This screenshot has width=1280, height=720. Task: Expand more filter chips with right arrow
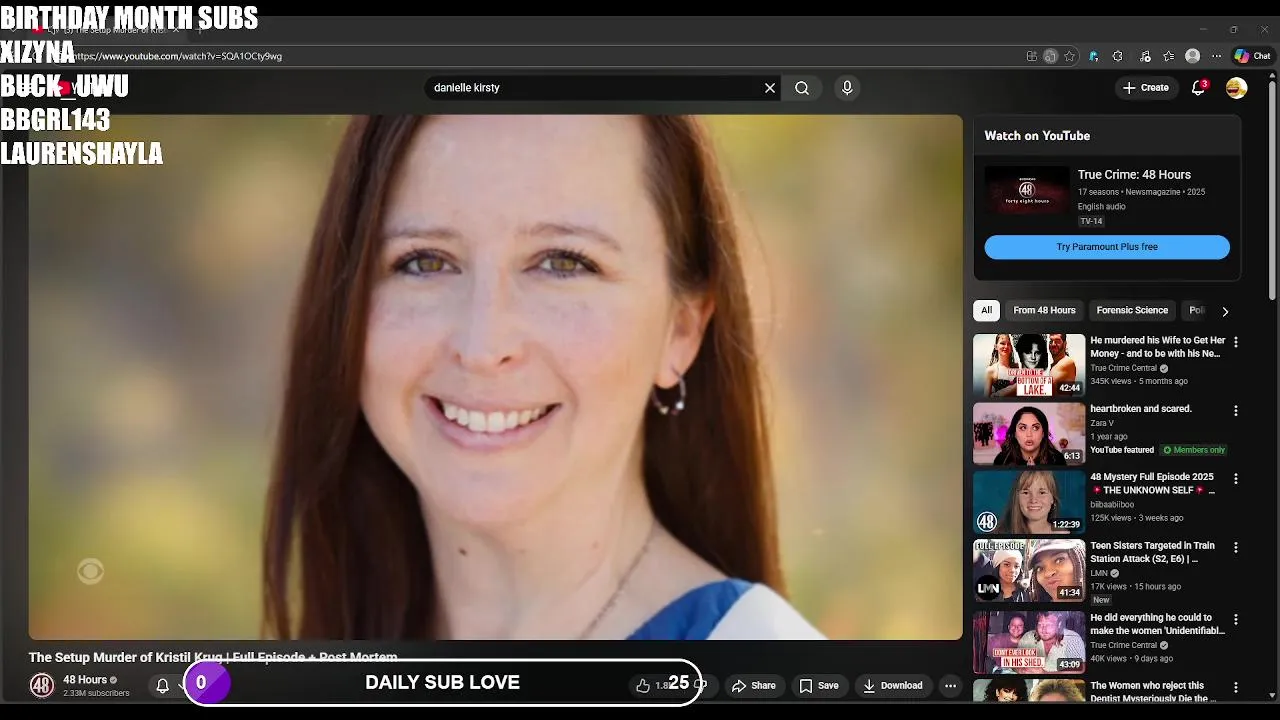click(1225, 311)
